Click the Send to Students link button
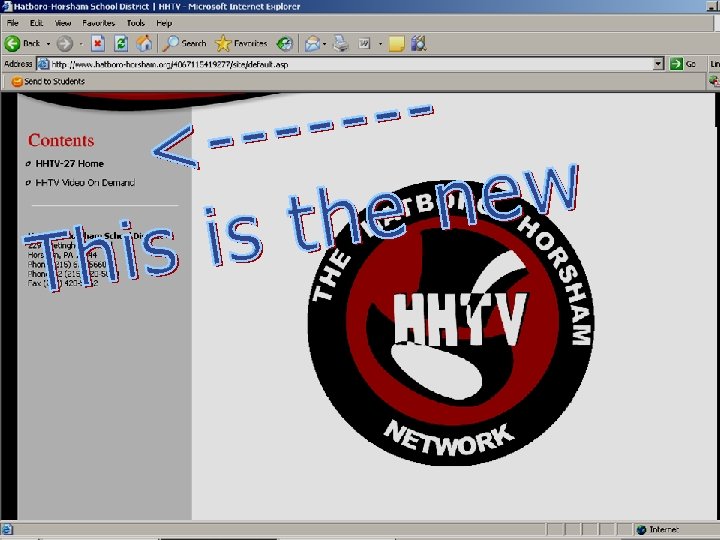Image resolution: width=720 pixels, height=540 pixels. point(48,82)
